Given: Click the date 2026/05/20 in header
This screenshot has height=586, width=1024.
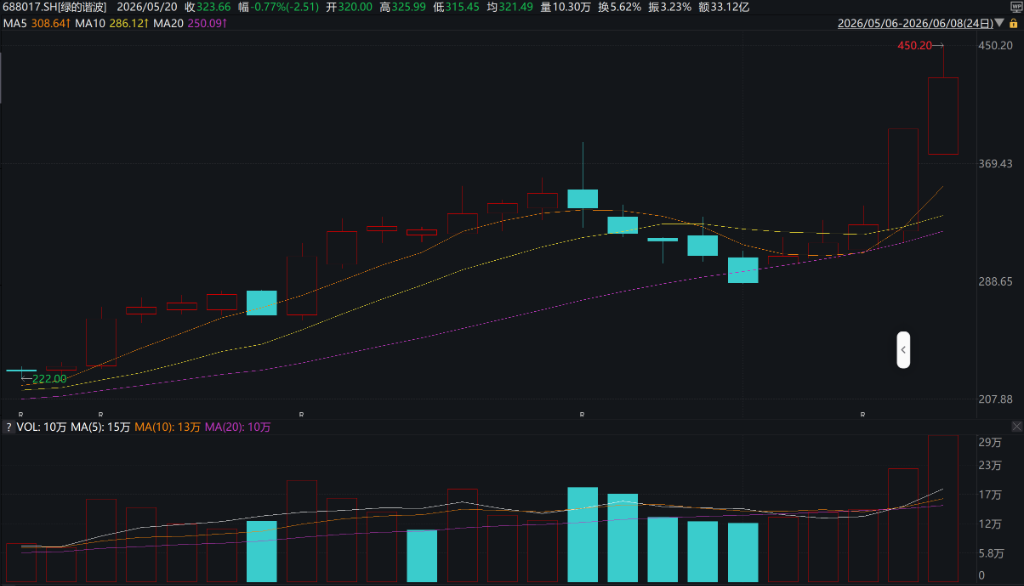Looking at the screenshot, I should [147, 7].
